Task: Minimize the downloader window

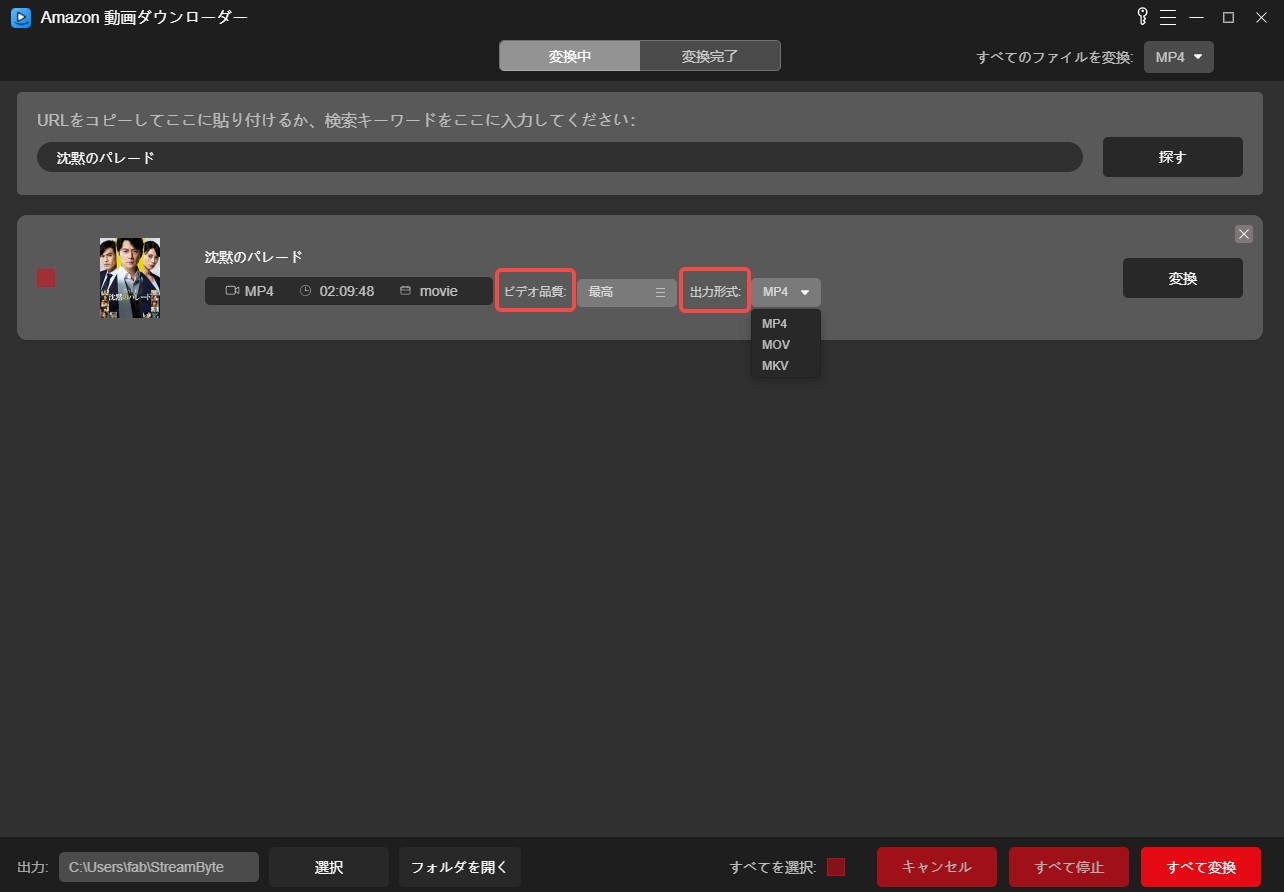Action: 1196,17
